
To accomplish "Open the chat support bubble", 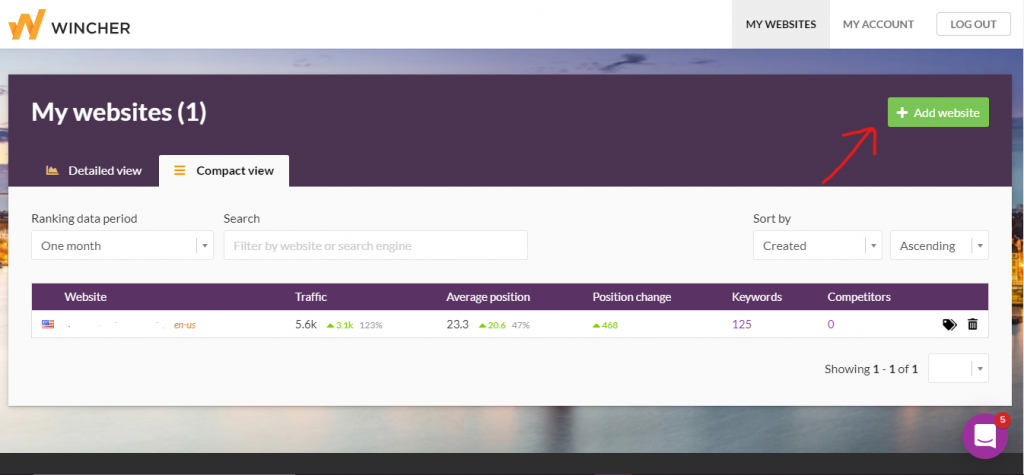I will click(985, 436).
